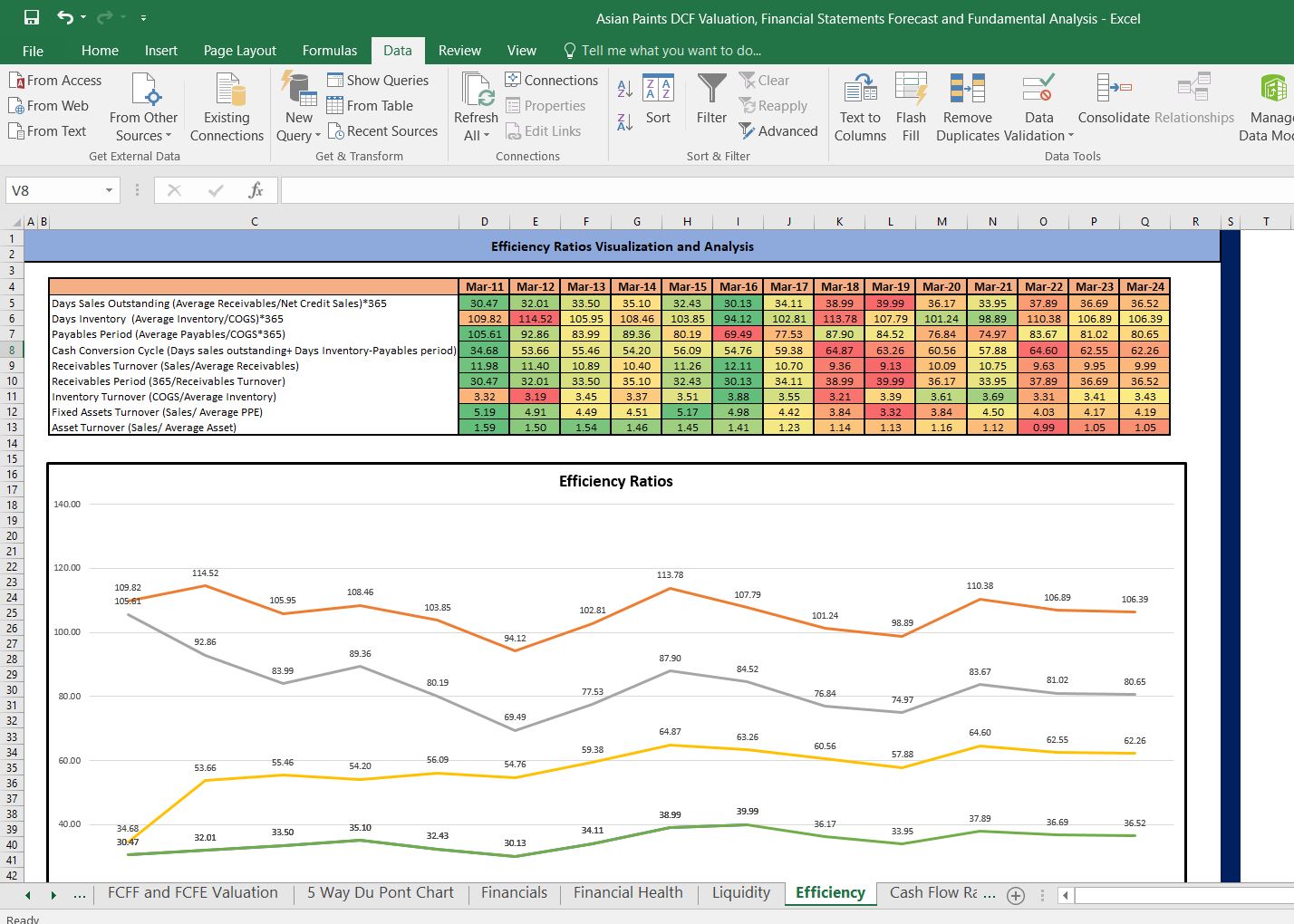Click the 114.52 Days Inventory cell
Viewport: 1294px width, 924px height.
(536, 319)
